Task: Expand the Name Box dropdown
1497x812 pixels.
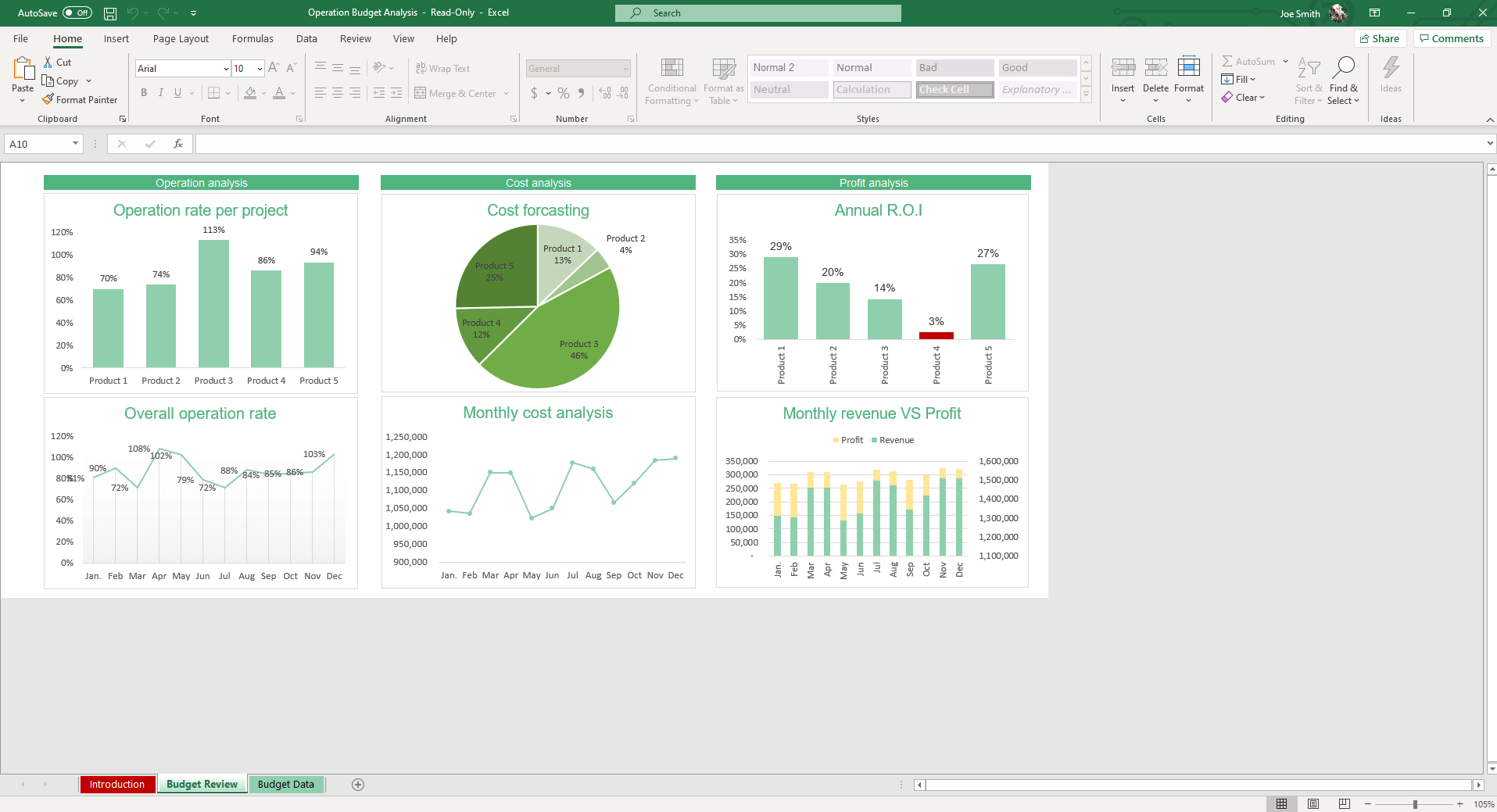Action: pos(74,143)
